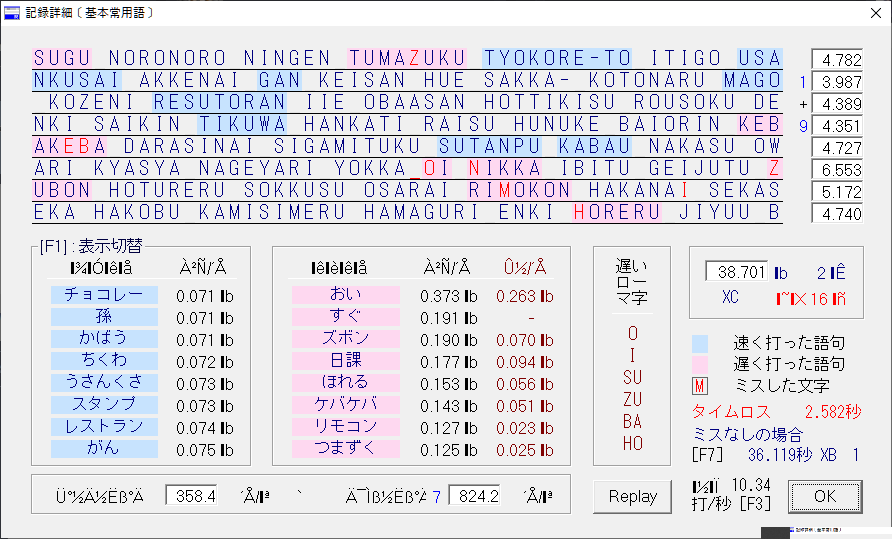Select fast word がん

click(x=104, y=449)
